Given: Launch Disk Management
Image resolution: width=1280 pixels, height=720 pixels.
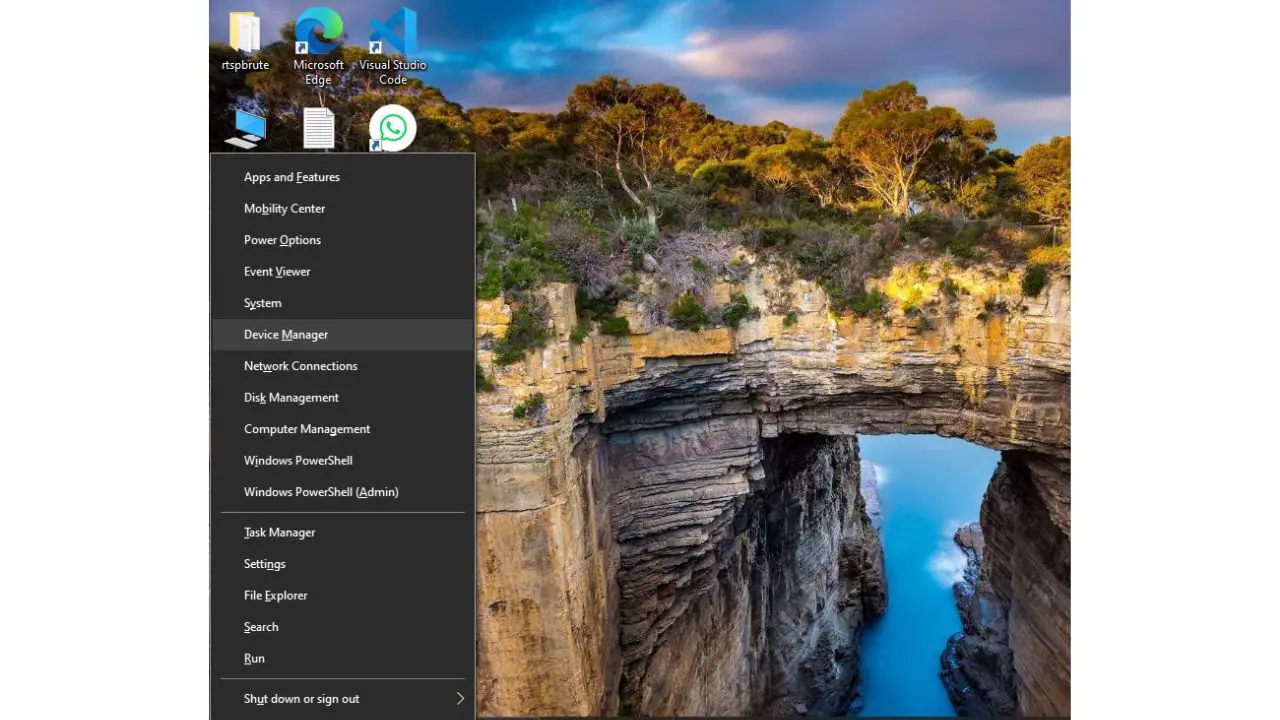Looking at the screenshot, I should point(343,397).
